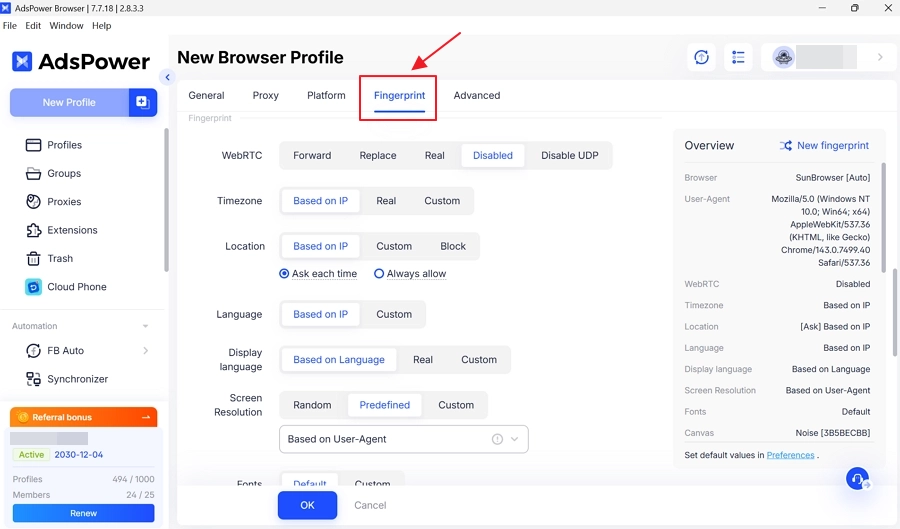Select 'Always allow' location option
Screen dimensions: 900x529
(x=410, y=274)
